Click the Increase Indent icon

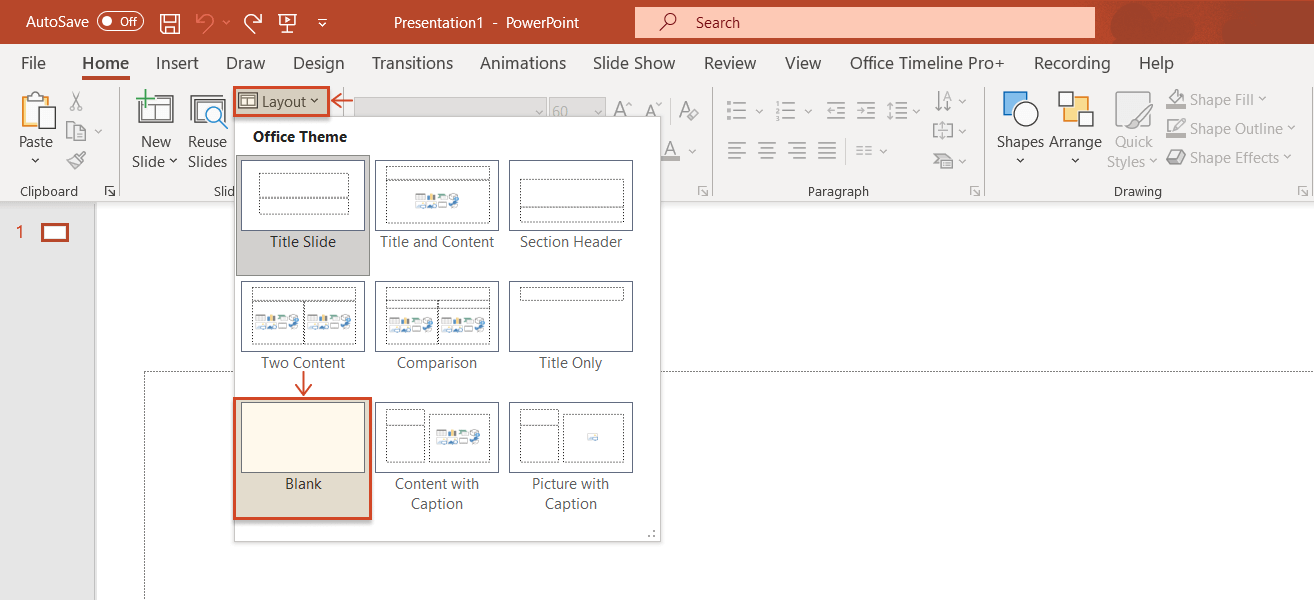click(x=866, y=110)
